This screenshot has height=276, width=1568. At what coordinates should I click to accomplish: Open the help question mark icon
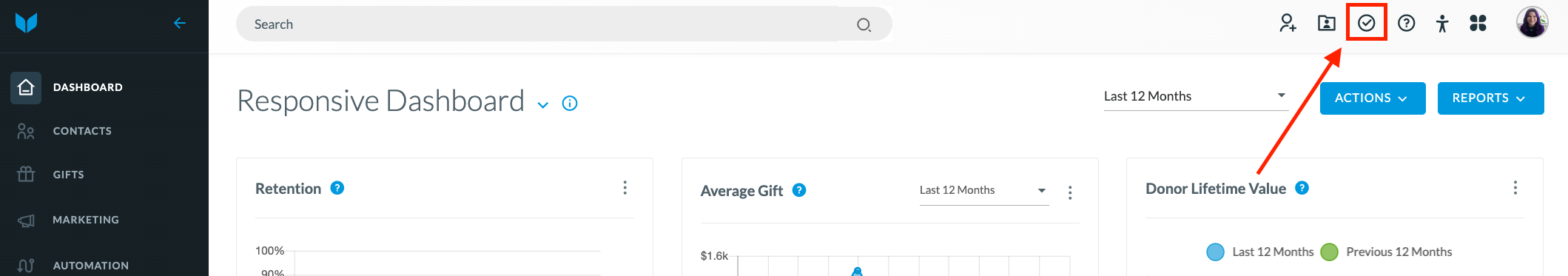pos(1407,24)
